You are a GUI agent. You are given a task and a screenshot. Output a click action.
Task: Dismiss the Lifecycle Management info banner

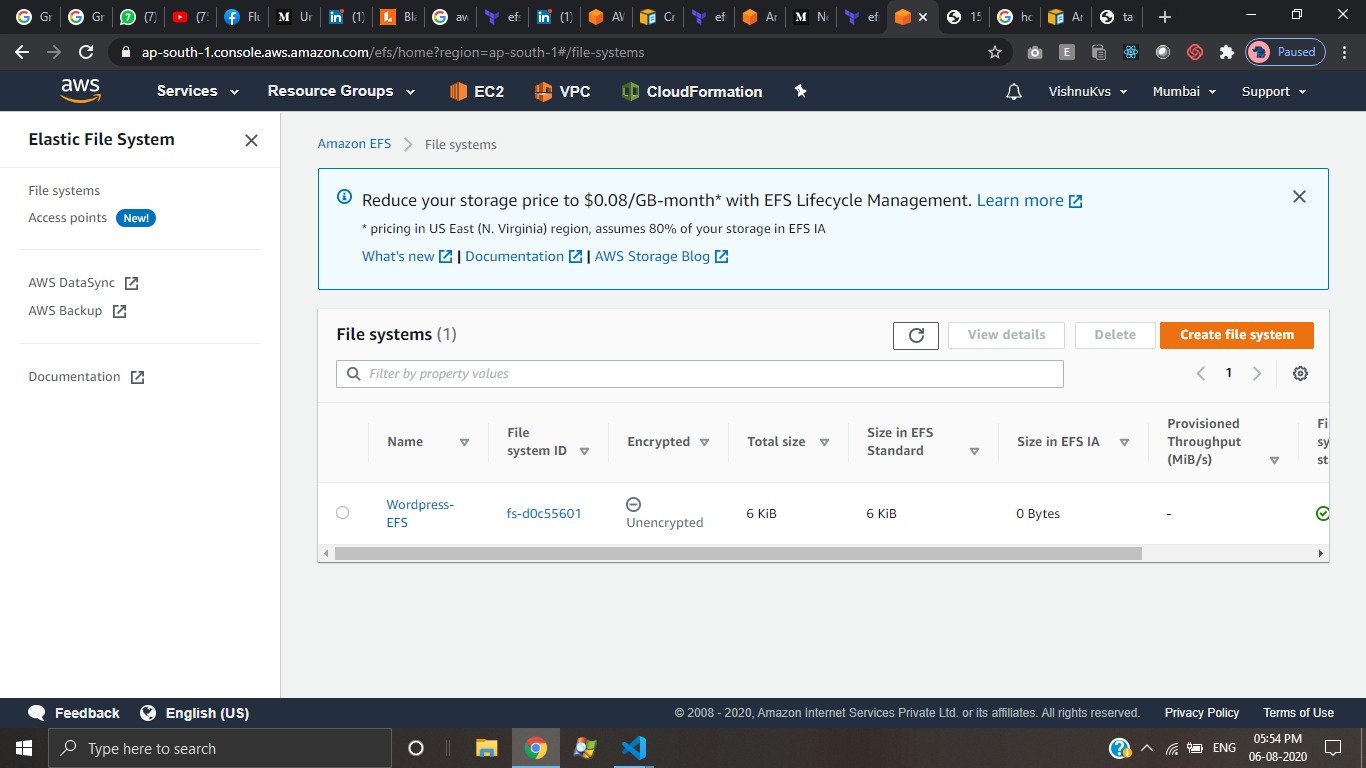[1299, 197]
